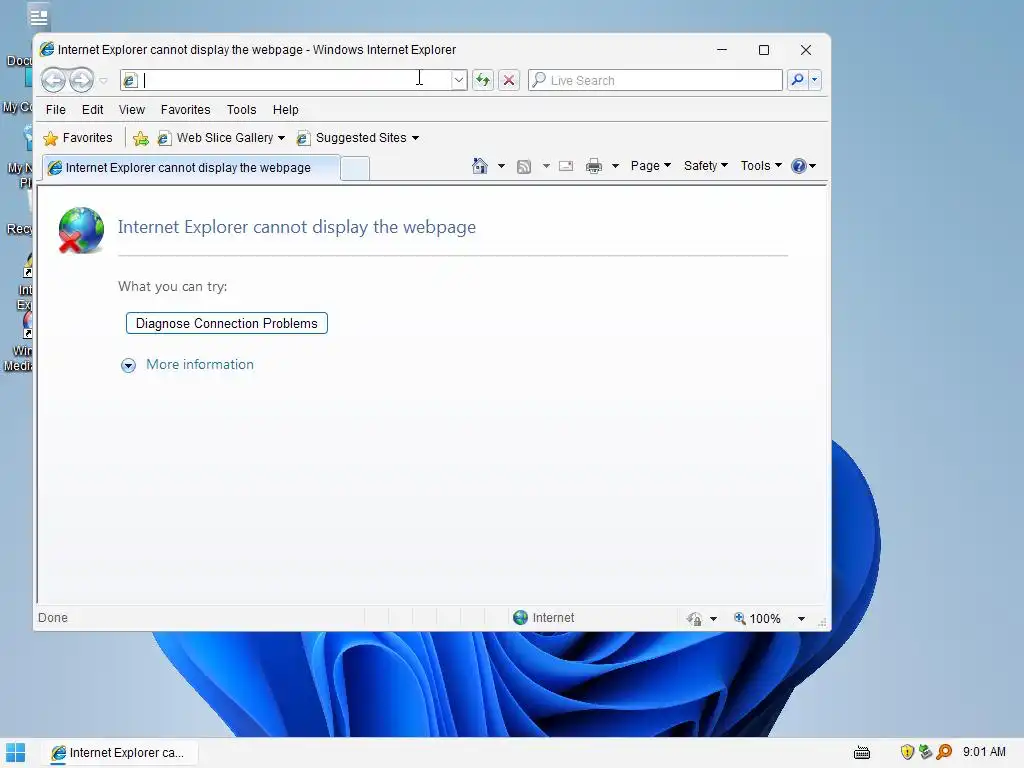1024x768 pixels.
Task: Click the Add to Favorites Bar icon
Action: pos(140,138)
